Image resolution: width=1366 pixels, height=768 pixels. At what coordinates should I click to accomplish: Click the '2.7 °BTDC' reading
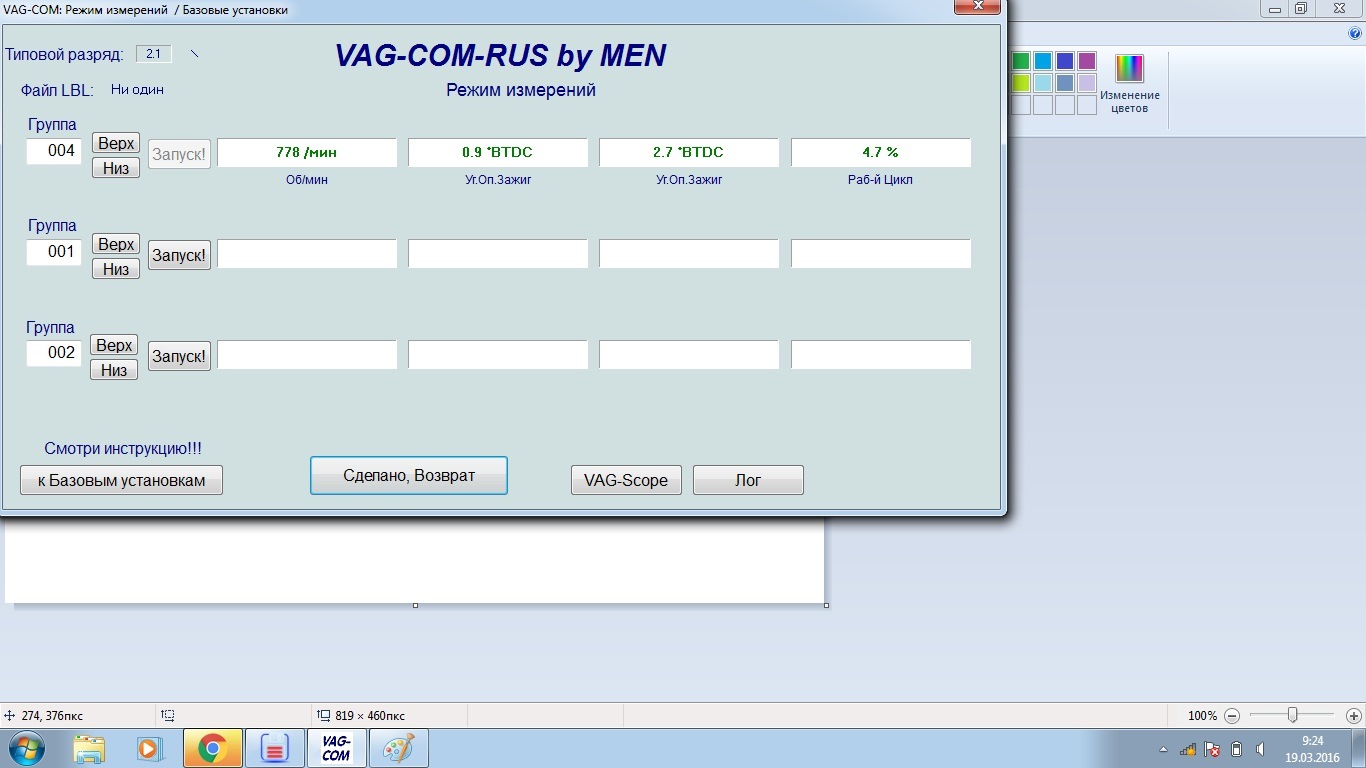click(689, 153)
